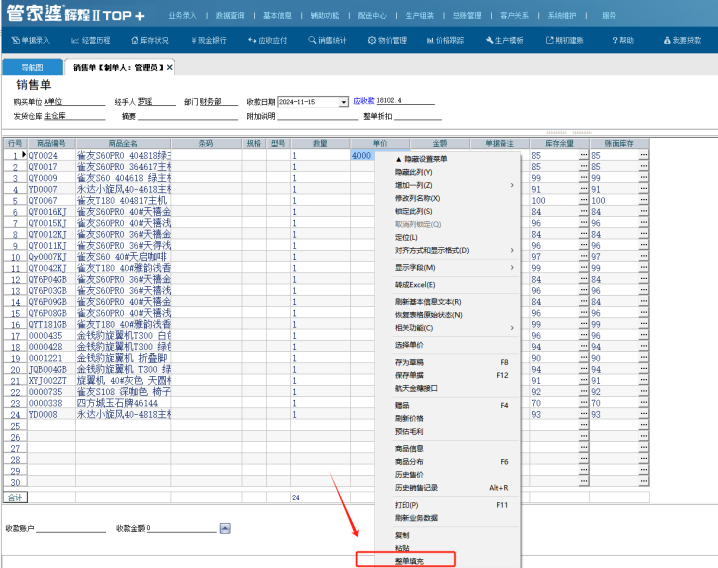Image resolution: width=718 pixels, height=568 pixels.
Task: Click 账面库存 ellipsis in row 24 (93)
Action: click(644, 414)
